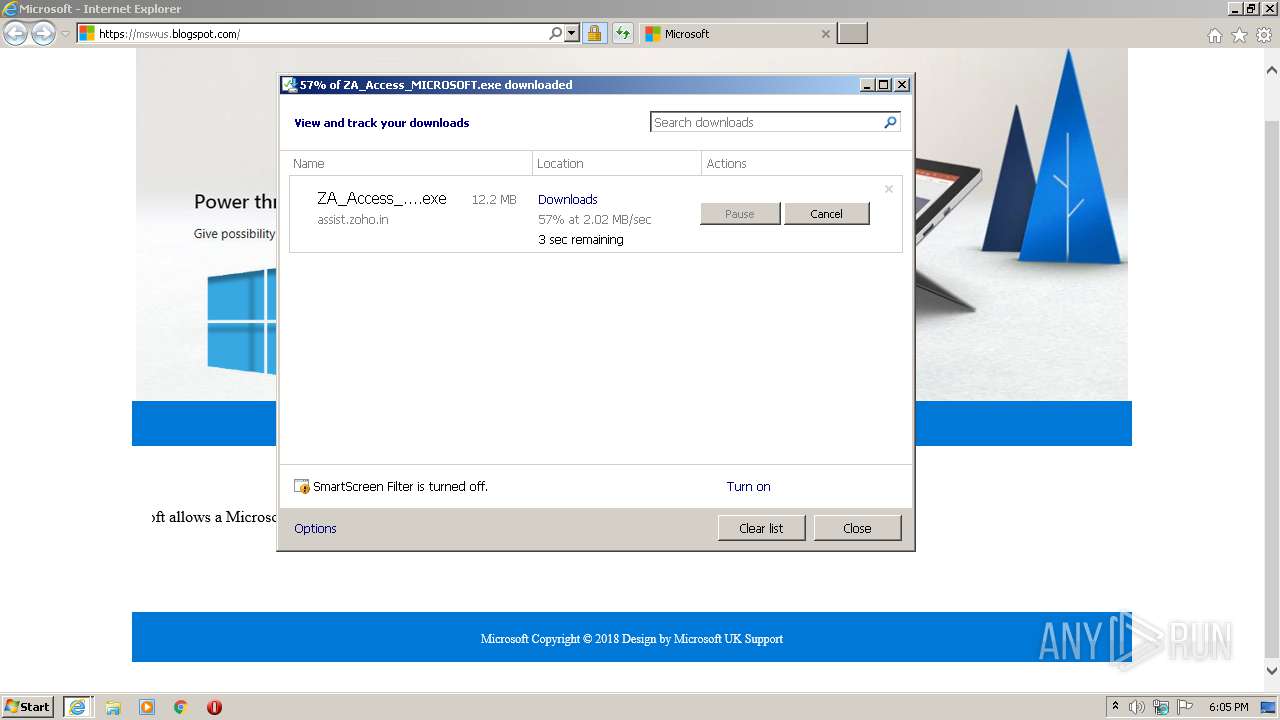
Task: Open the Windows Start menu
Action: coord(28,707)
